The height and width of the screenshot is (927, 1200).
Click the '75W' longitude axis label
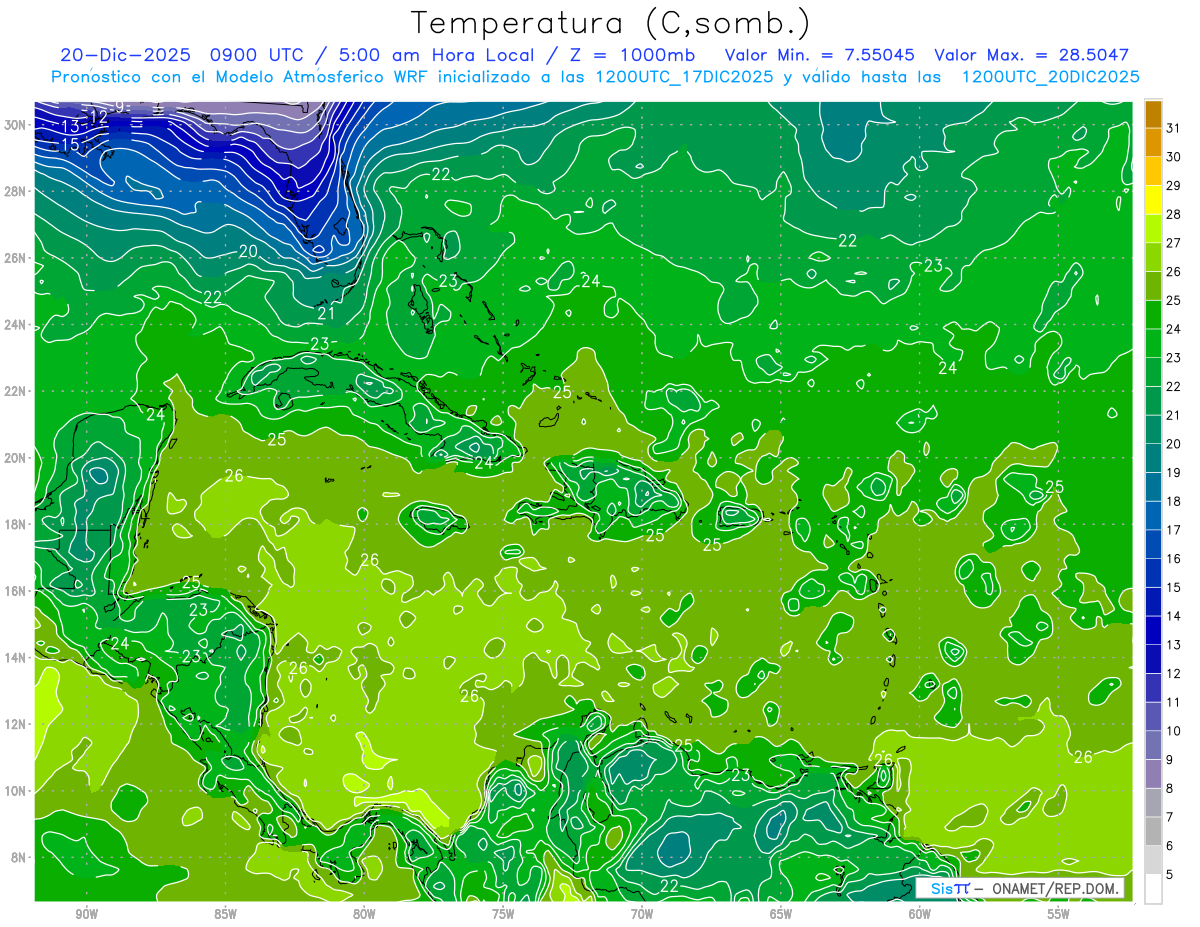[x=503, y=913]
